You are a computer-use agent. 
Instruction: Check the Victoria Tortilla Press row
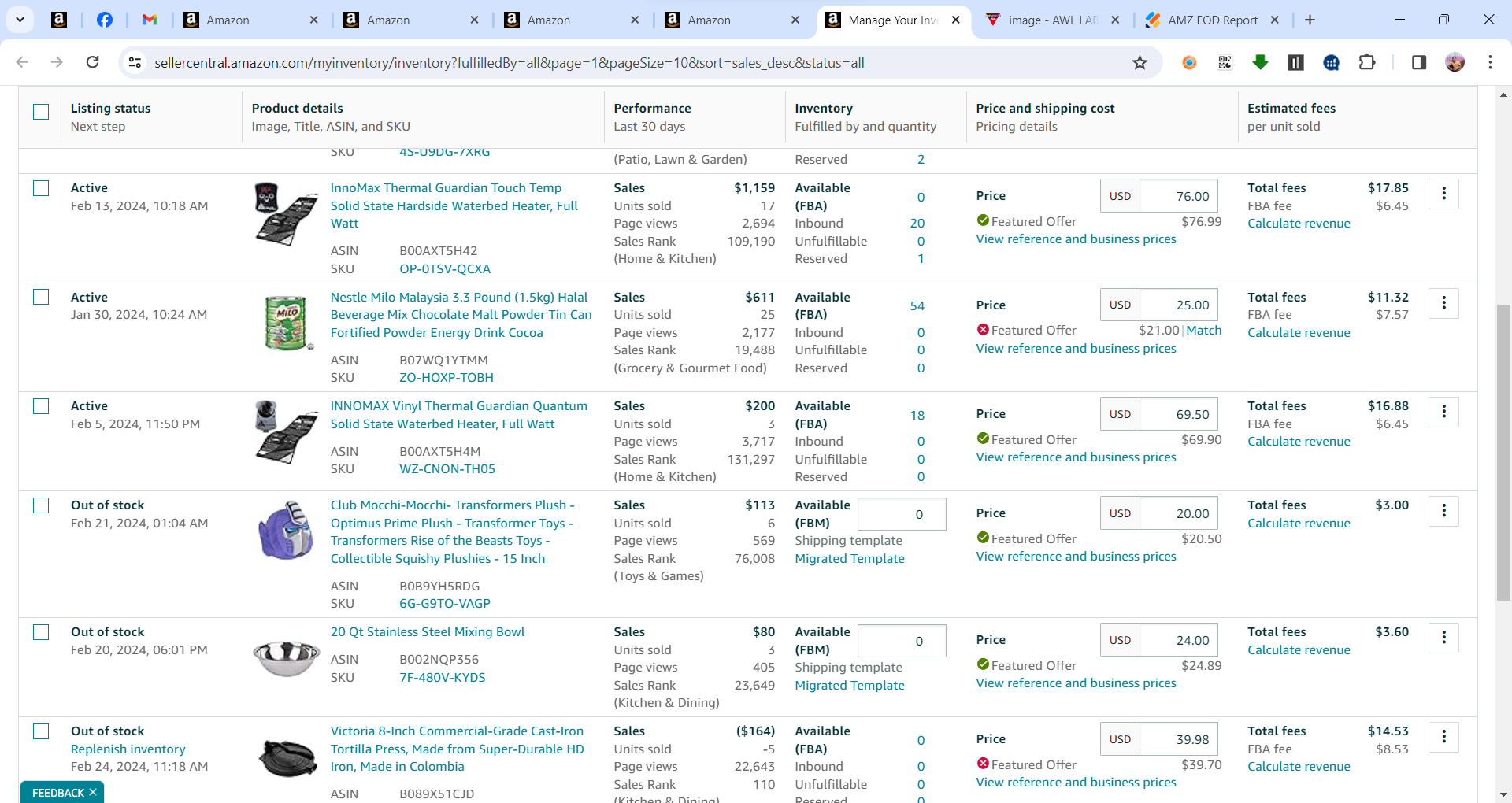[41, 731]
